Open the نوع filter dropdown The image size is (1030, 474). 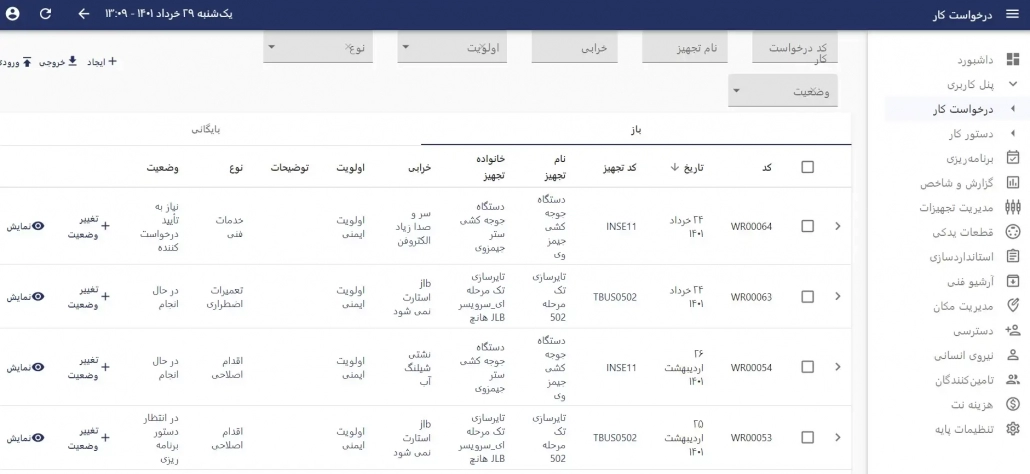(x=318, y=47)
